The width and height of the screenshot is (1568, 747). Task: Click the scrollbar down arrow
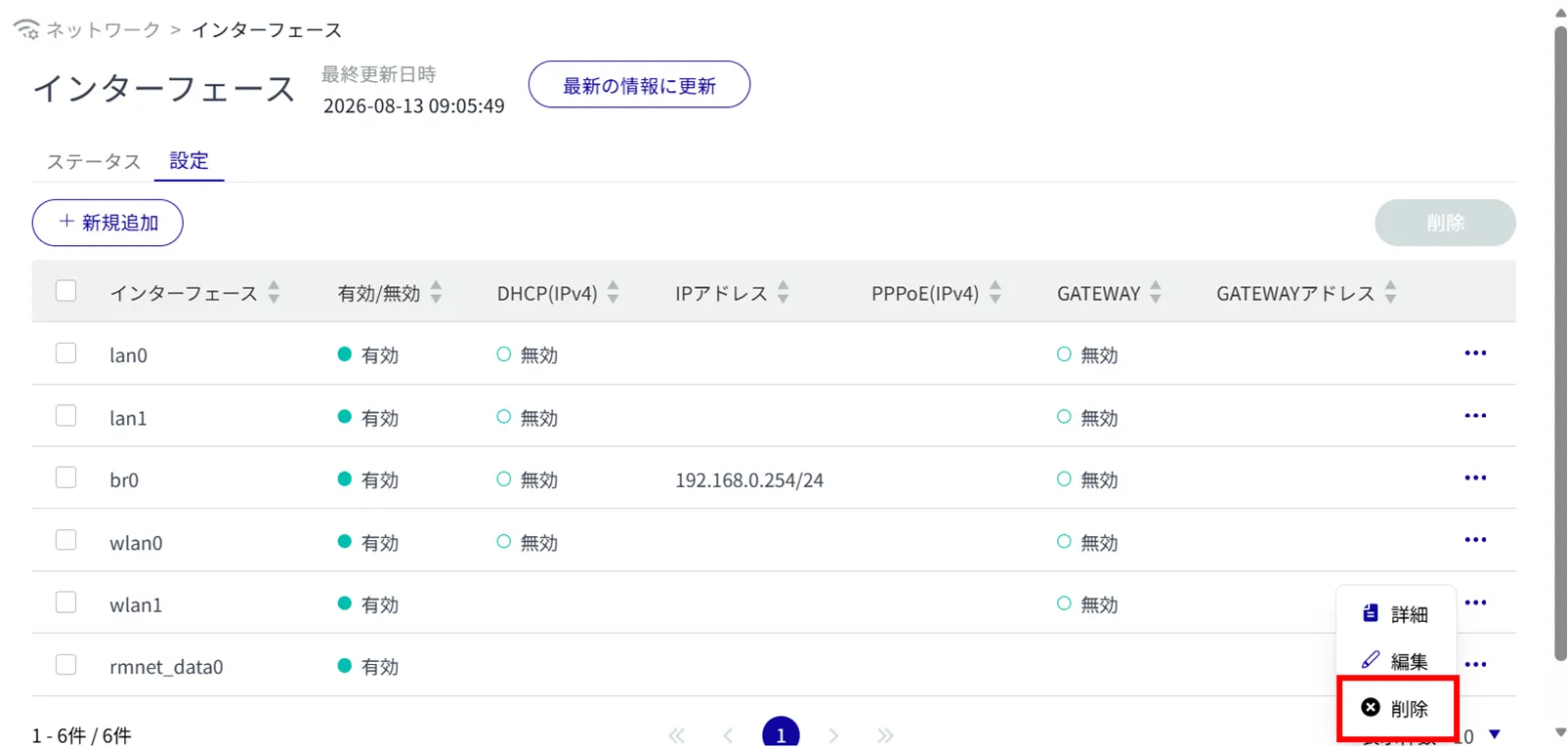point(1560,732)
